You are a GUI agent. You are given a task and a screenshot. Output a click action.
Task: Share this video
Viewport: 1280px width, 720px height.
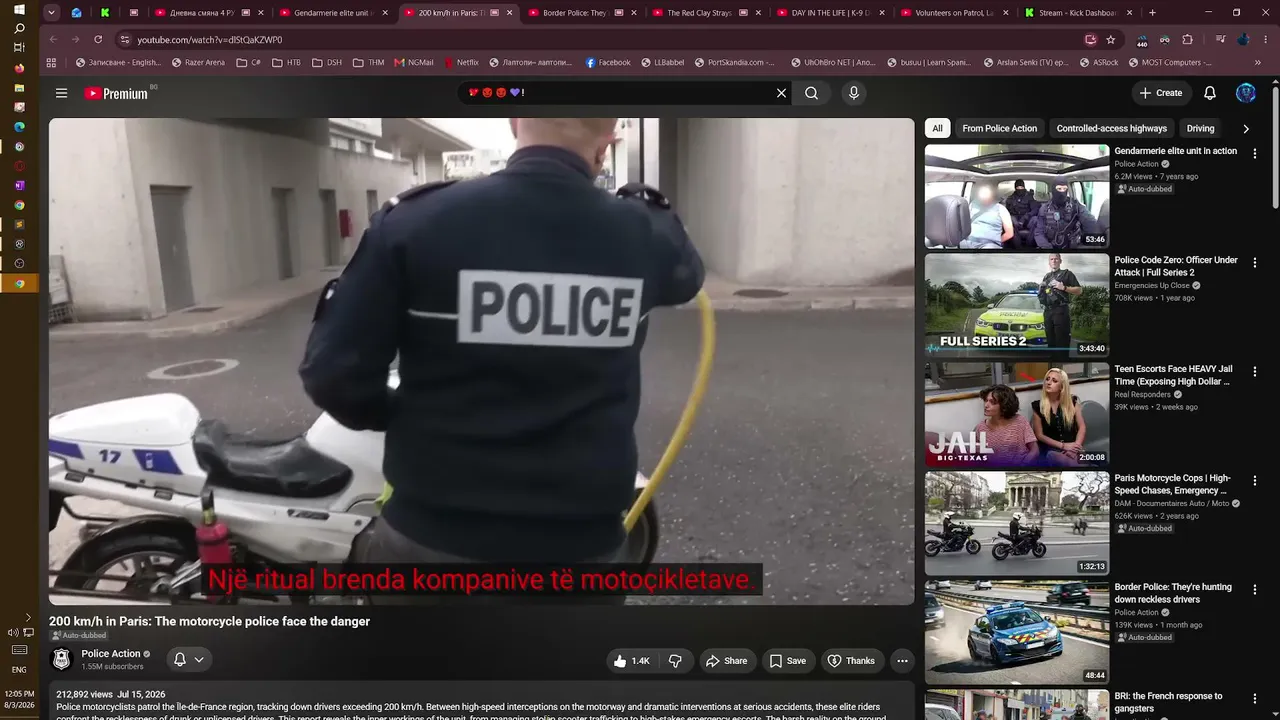coord(726,661)
